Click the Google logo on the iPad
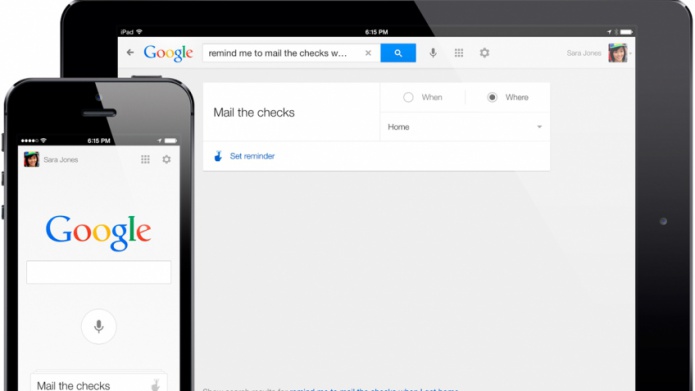Image resolution: width=695 pixels, height=391 pixels. point(168,53)
